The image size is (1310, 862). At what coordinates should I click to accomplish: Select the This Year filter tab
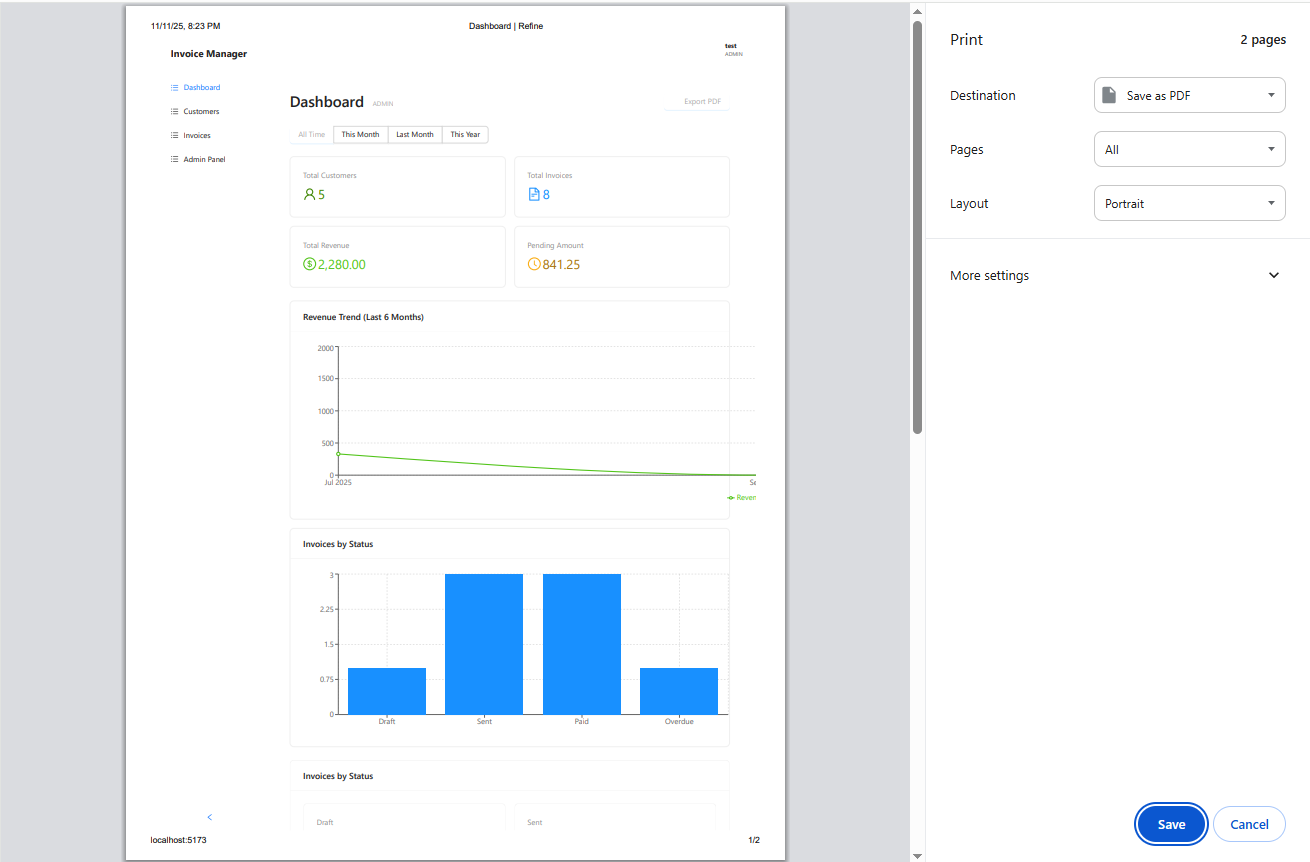click(465, 135)
